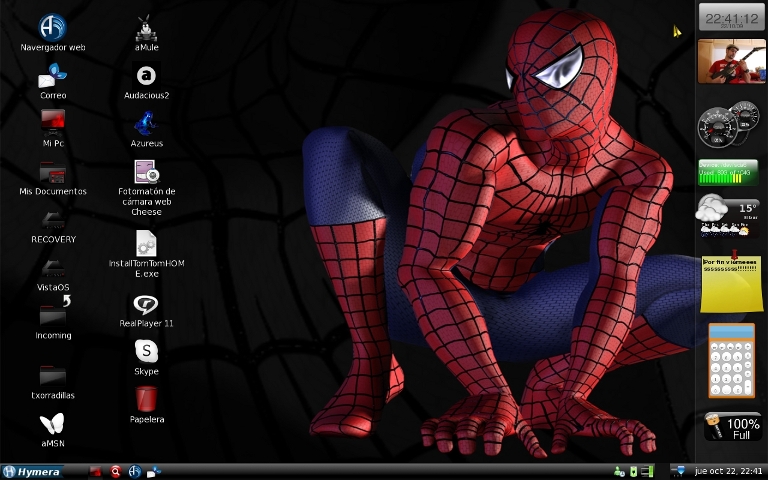Click the orange calculator widget
The image size is (768, 480).
731,360
